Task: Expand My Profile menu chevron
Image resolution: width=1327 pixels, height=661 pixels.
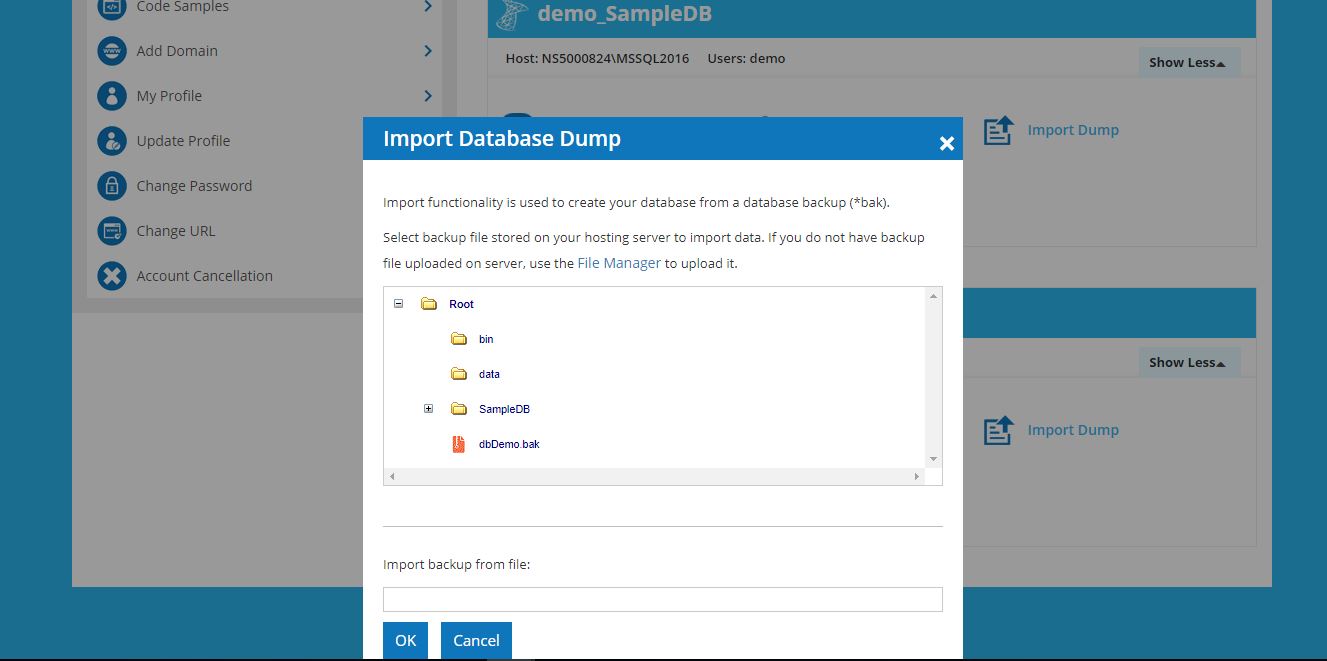Action: coord(428,96)
